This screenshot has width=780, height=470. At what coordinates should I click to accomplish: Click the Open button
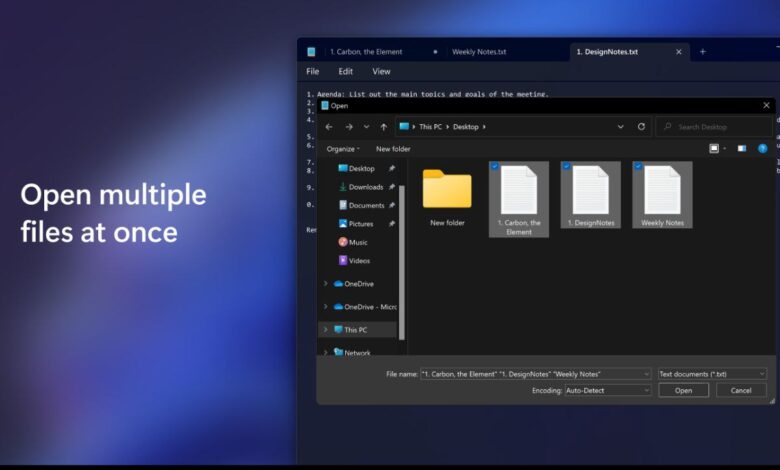click(x=683, y=390)
